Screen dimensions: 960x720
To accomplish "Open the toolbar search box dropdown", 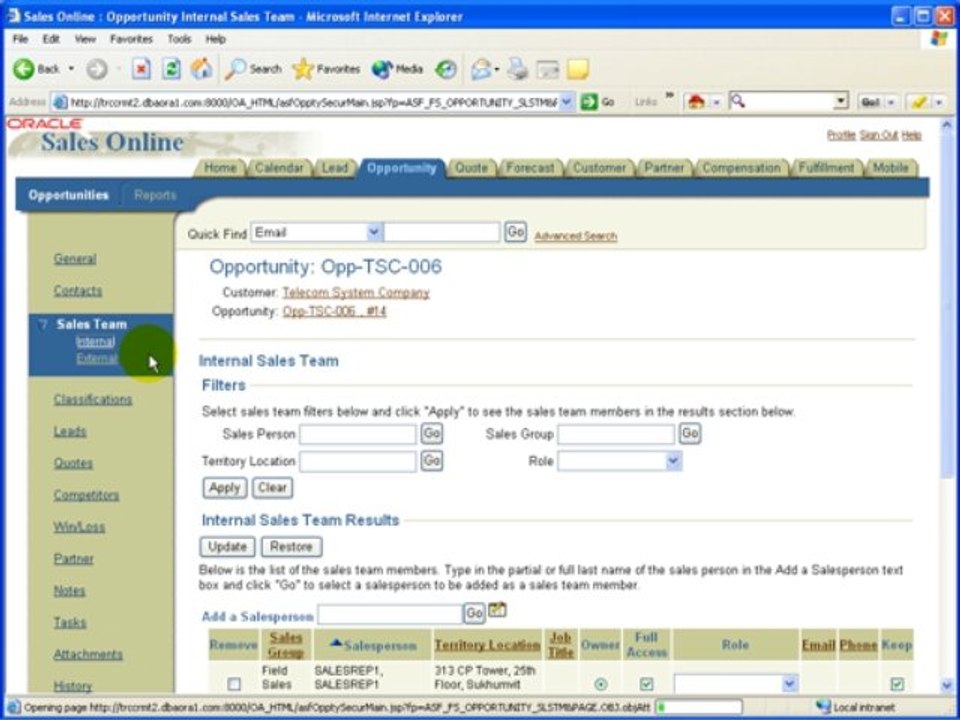I will [x=841, y=101].
